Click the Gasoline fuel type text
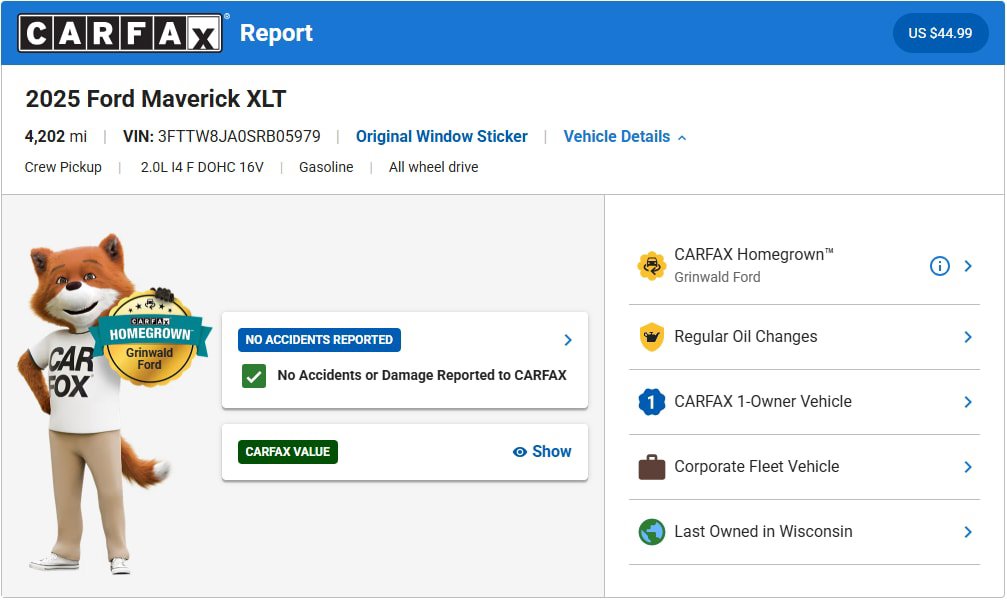Screen dimensions: 1007x600 pyautogui.click(x=326, y=167)
